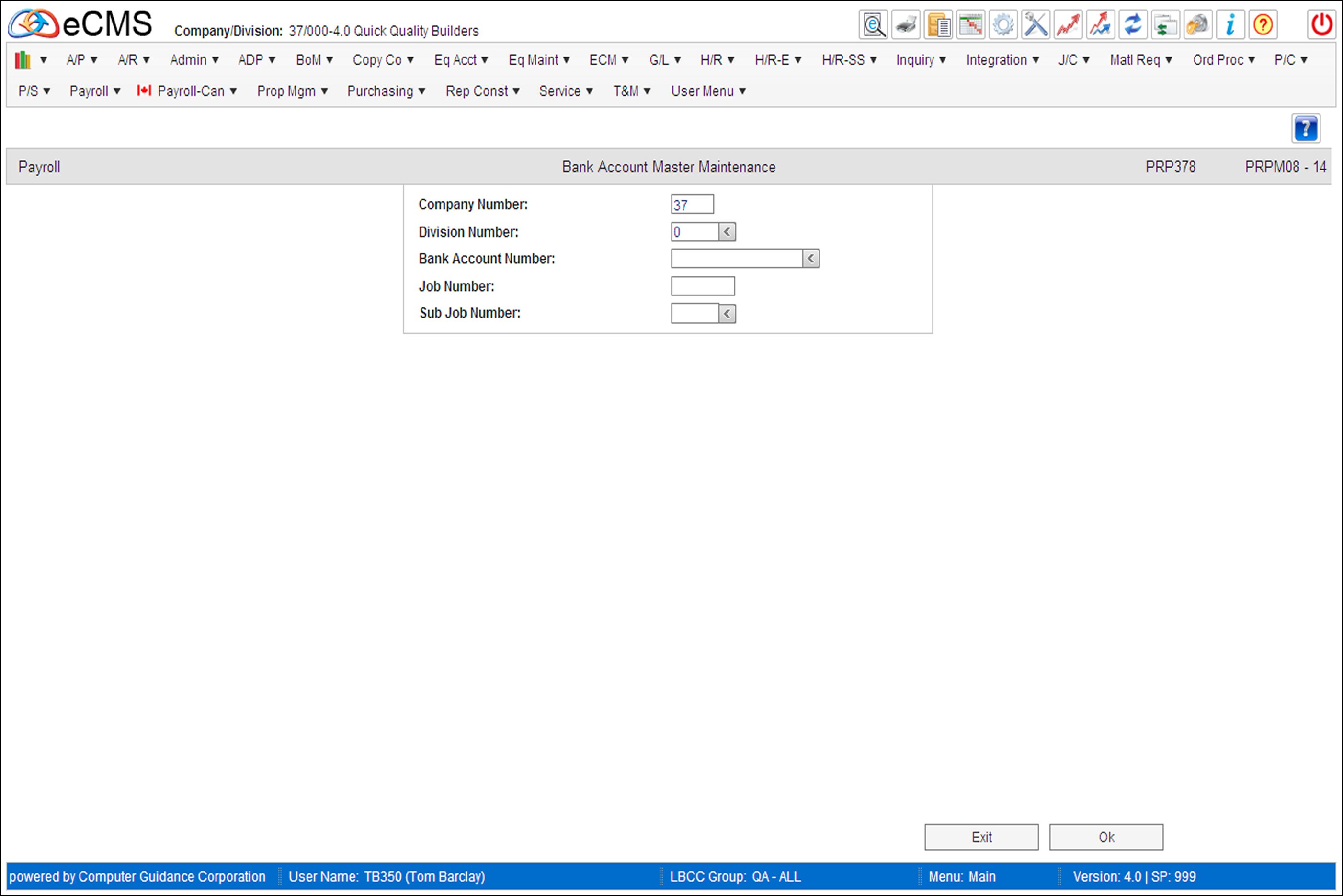The image size is (1343, 896).
Task: Expand the J/C menu
Action: click(x=1074, y=59)
